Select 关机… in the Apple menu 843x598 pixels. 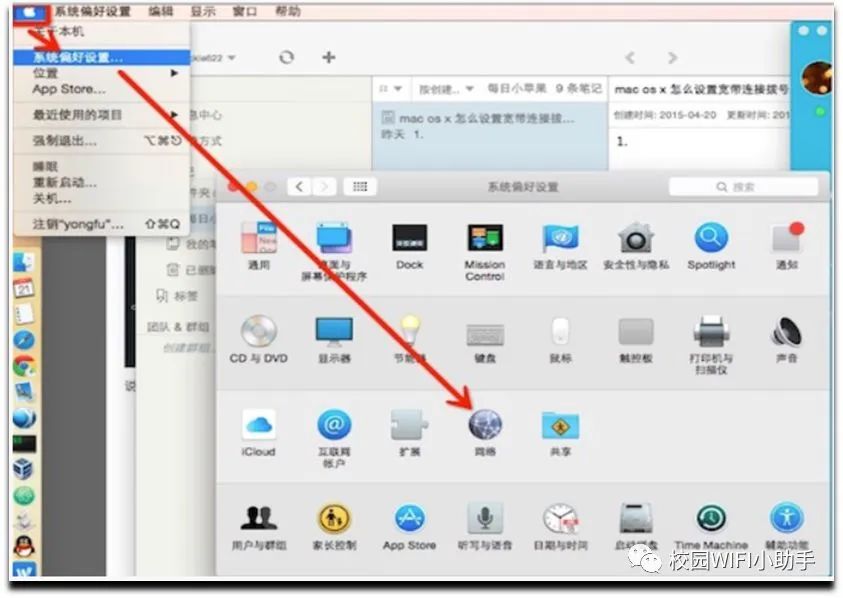click(x=102, y=198)
